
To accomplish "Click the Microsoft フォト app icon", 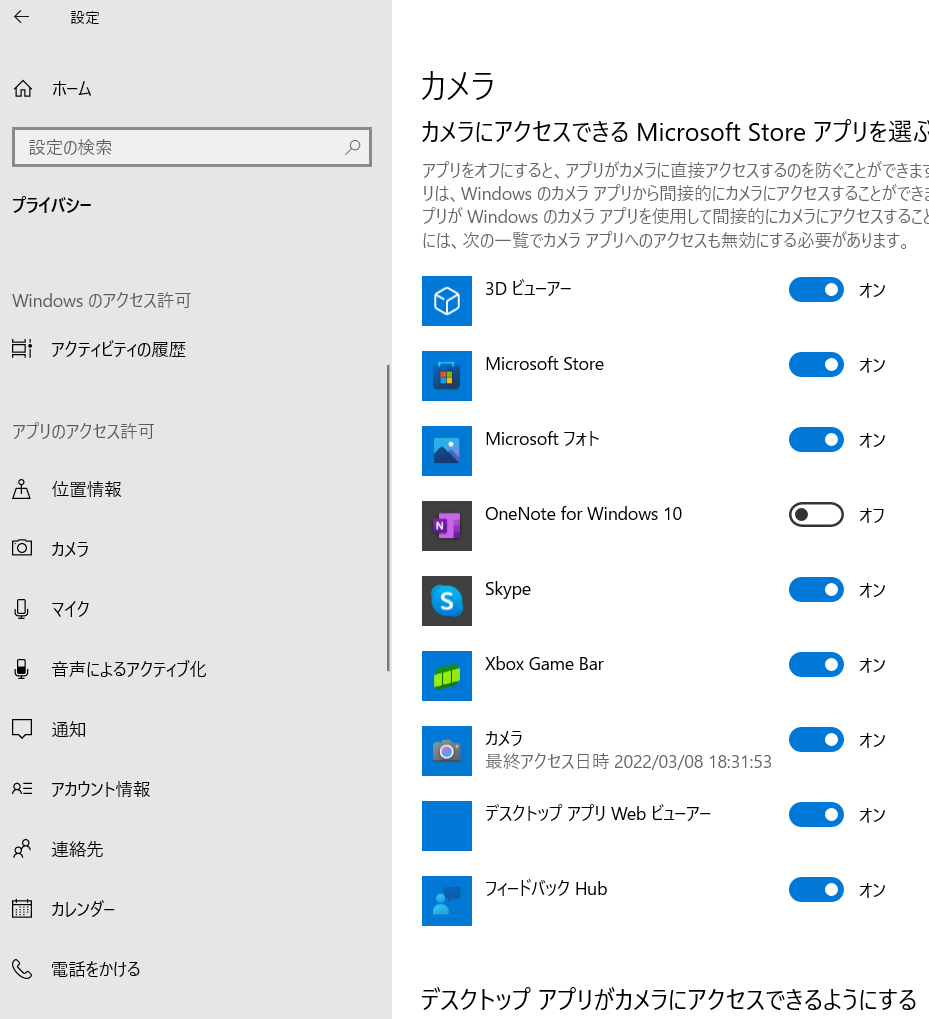I will [447, 451].
